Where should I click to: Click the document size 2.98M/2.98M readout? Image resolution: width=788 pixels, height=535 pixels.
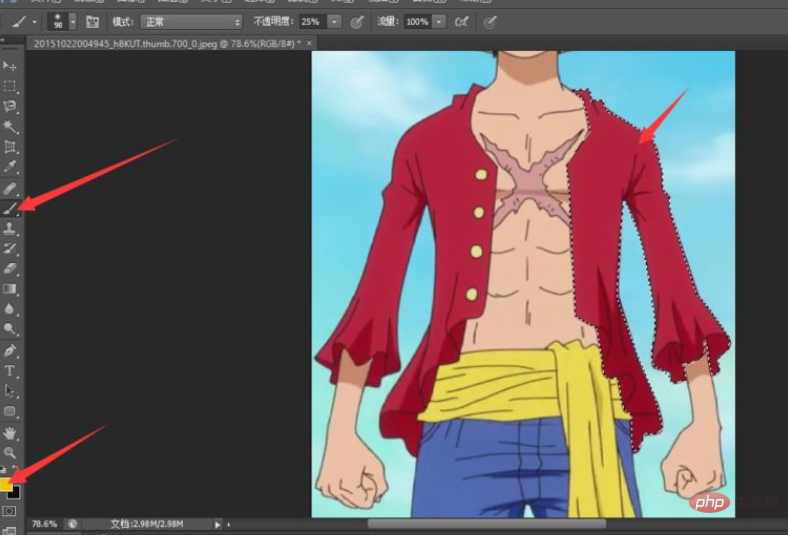point(146,524)
